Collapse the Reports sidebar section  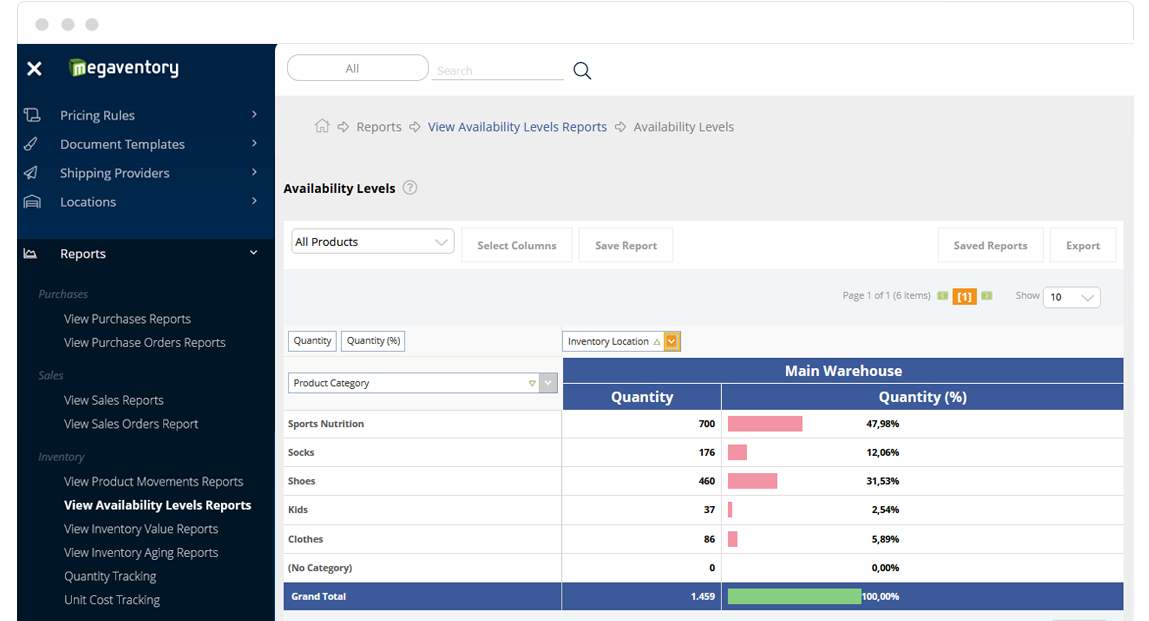(253, 254)
